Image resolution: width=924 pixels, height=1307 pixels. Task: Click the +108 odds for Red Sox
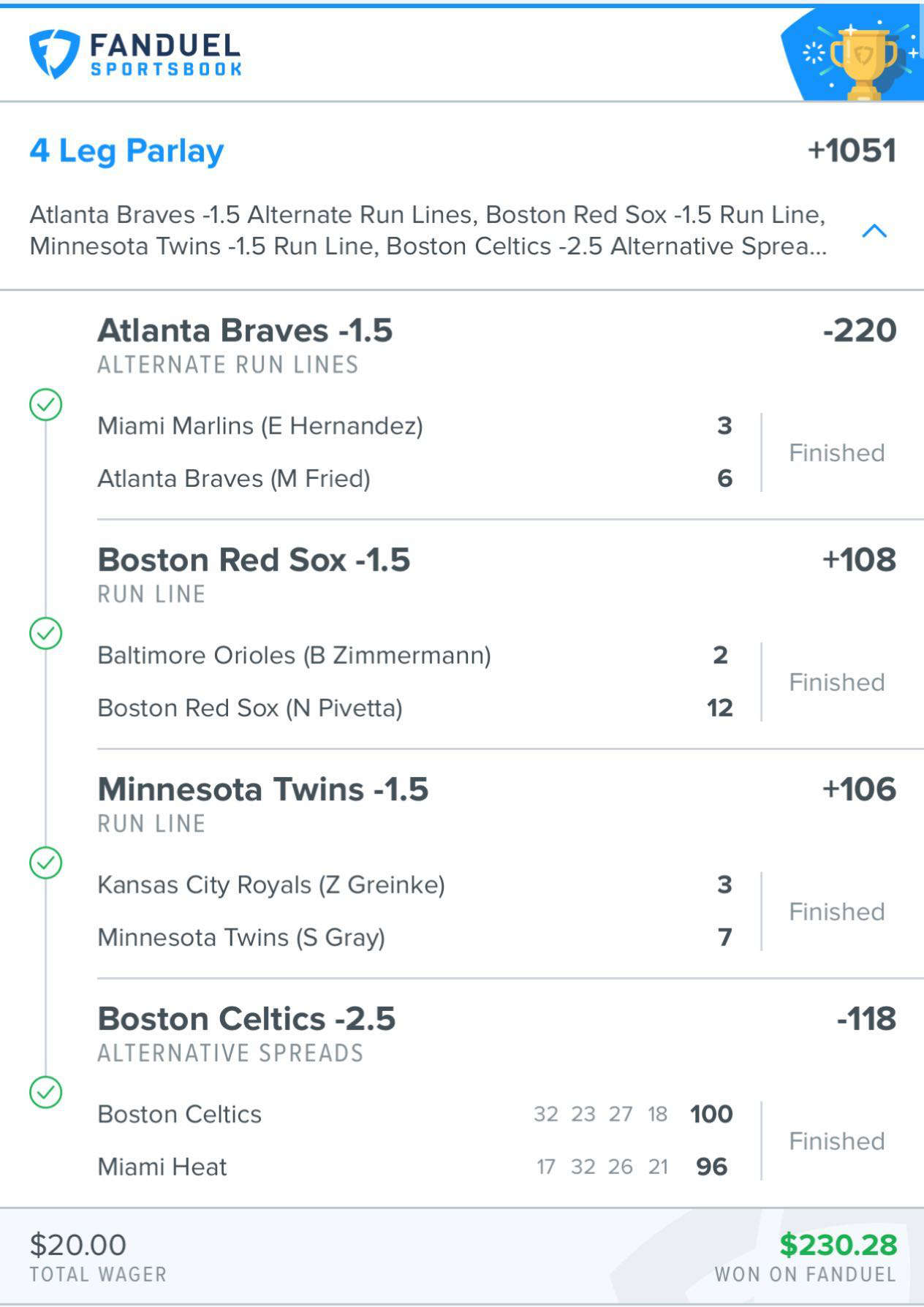(860, 560)
